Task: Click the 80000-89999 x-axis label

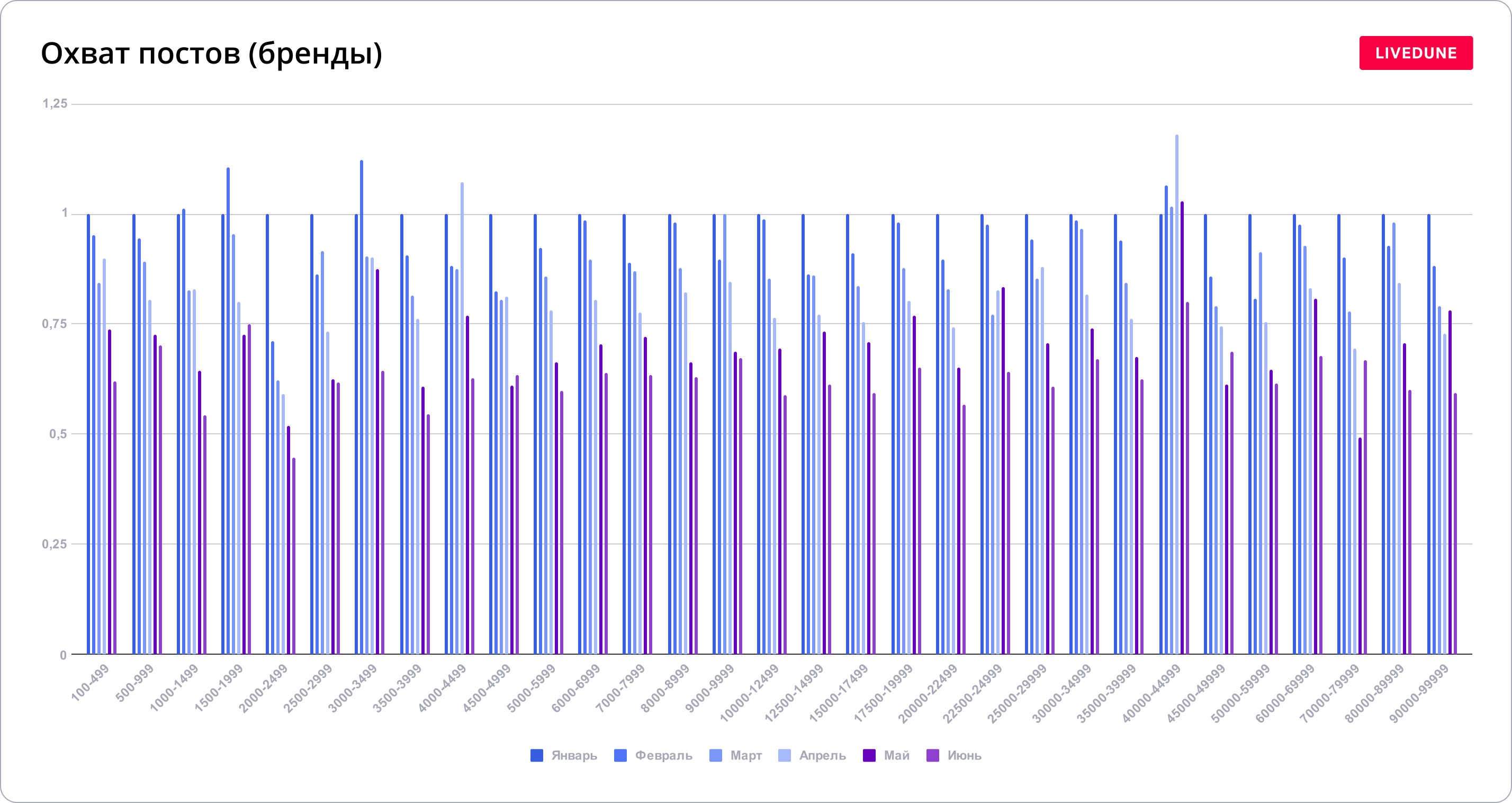Action: pyautogui.click(x=1374, y=693)
